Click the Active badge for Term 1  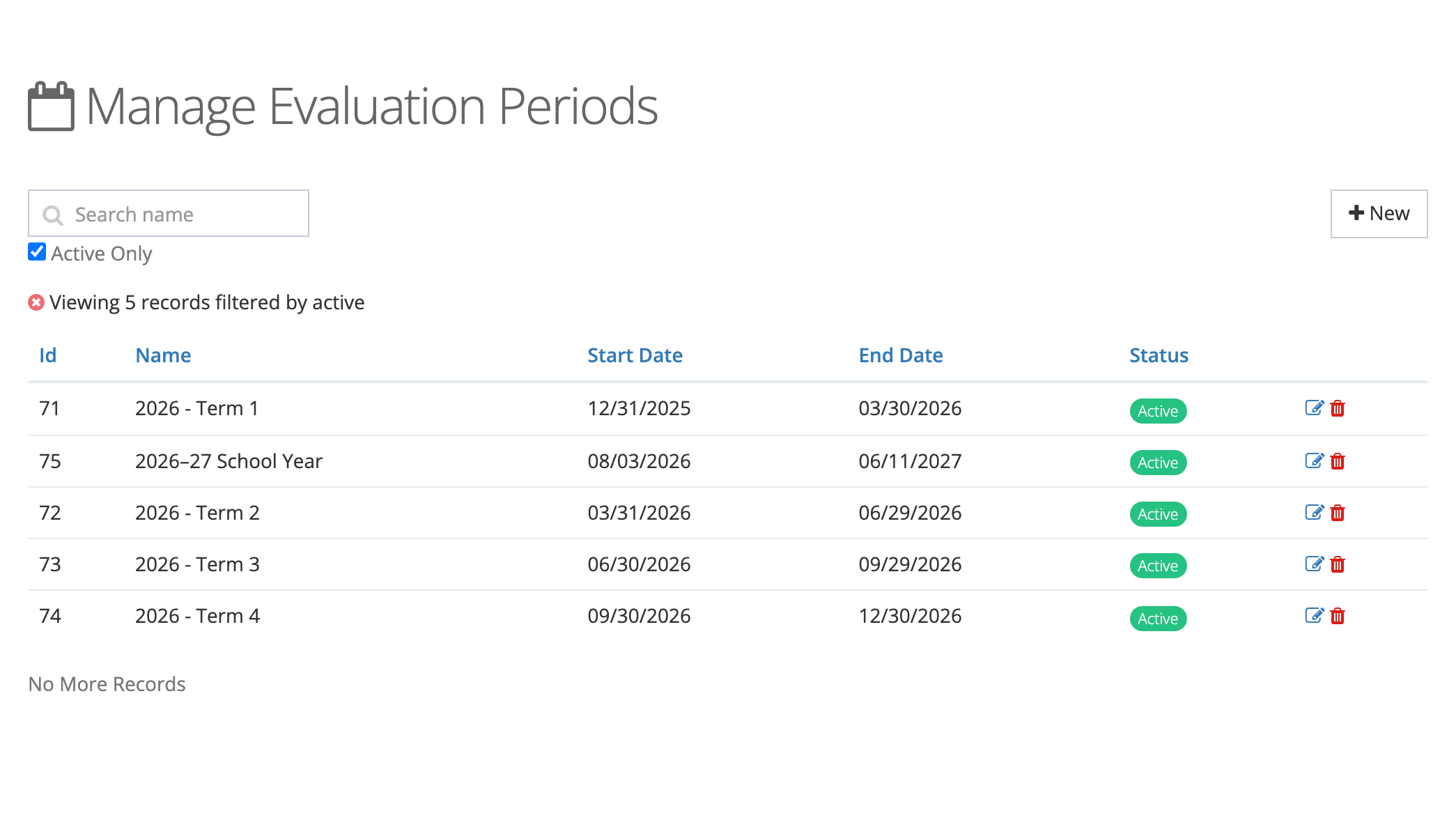click(1158, 411)
